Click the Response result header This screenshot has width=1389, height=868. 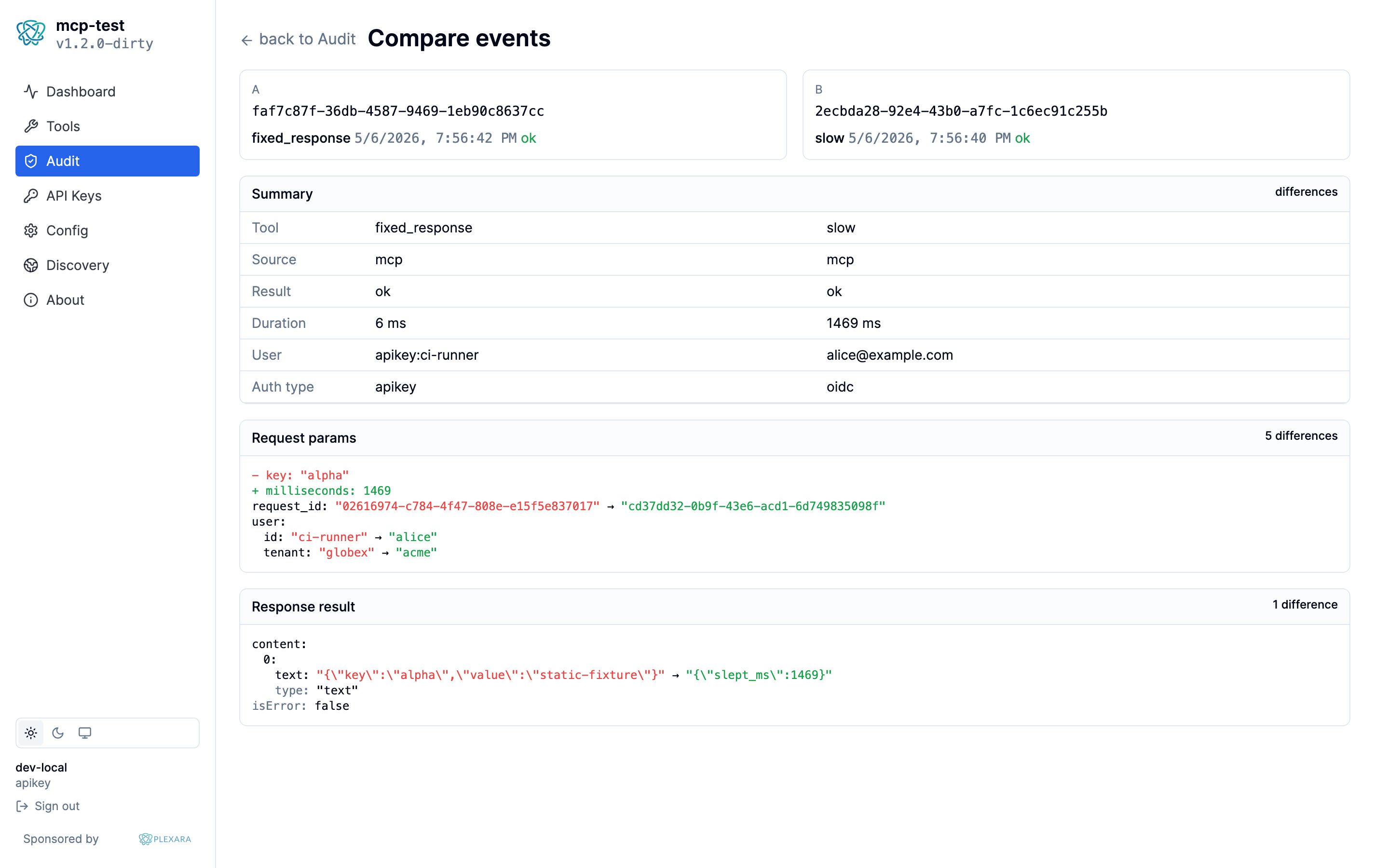(794, 607)
